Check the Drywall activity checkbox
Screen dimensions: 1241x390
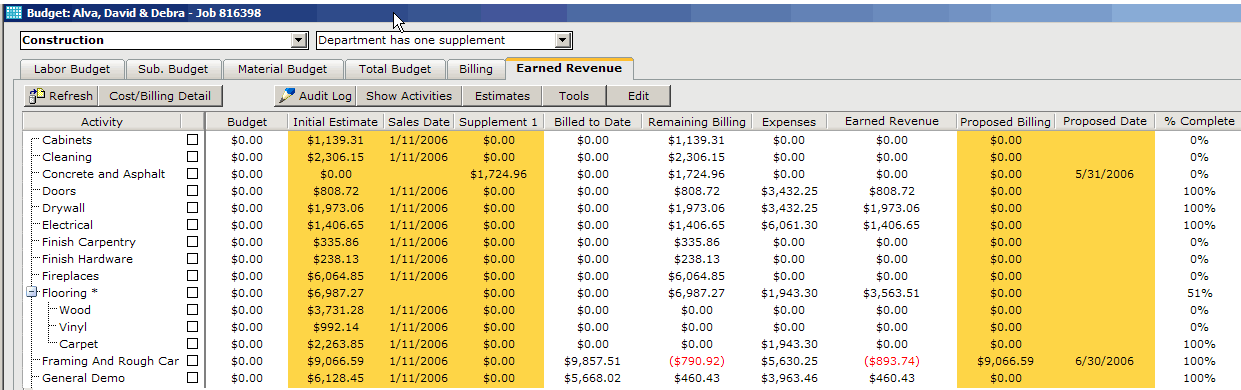click(x=193, y=208)
